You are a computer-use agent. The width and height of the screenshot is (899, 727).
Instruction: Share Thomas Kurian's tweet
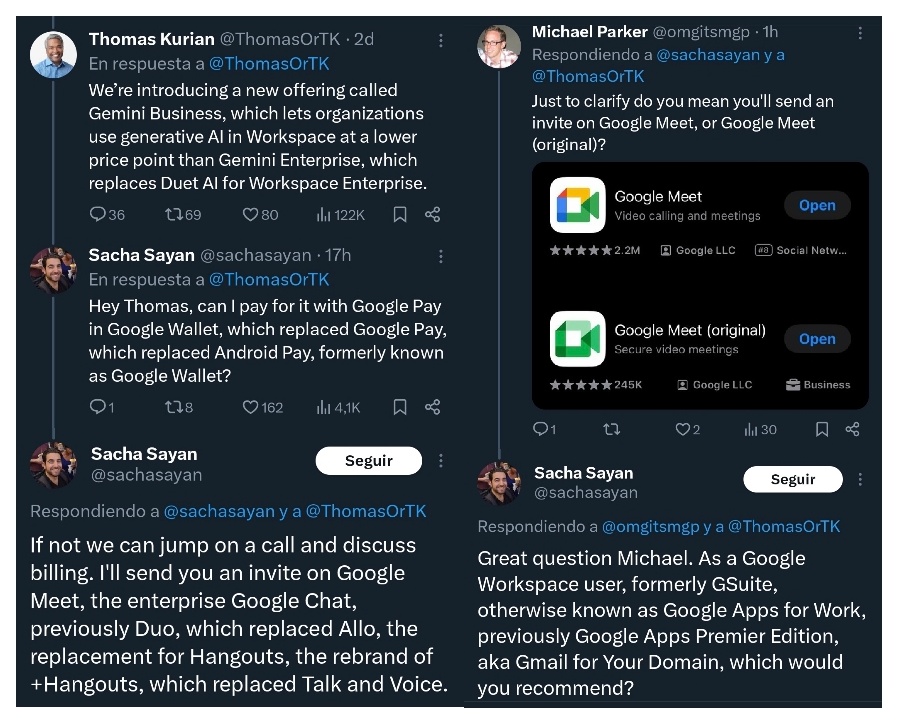click(432, 214)
